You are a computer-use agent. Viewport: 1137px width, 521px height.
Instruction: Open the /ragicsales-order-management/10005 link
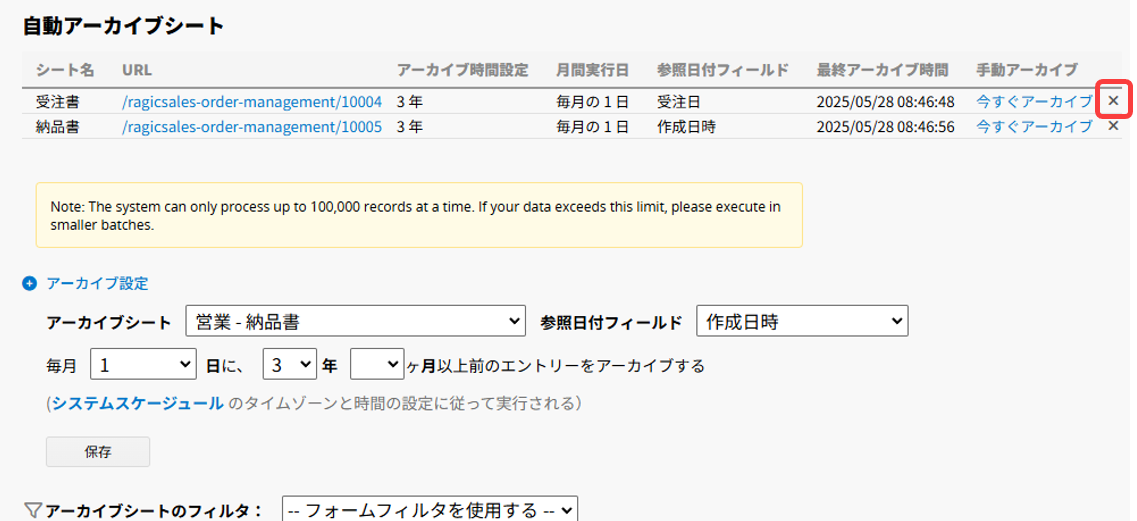point(252,126)
